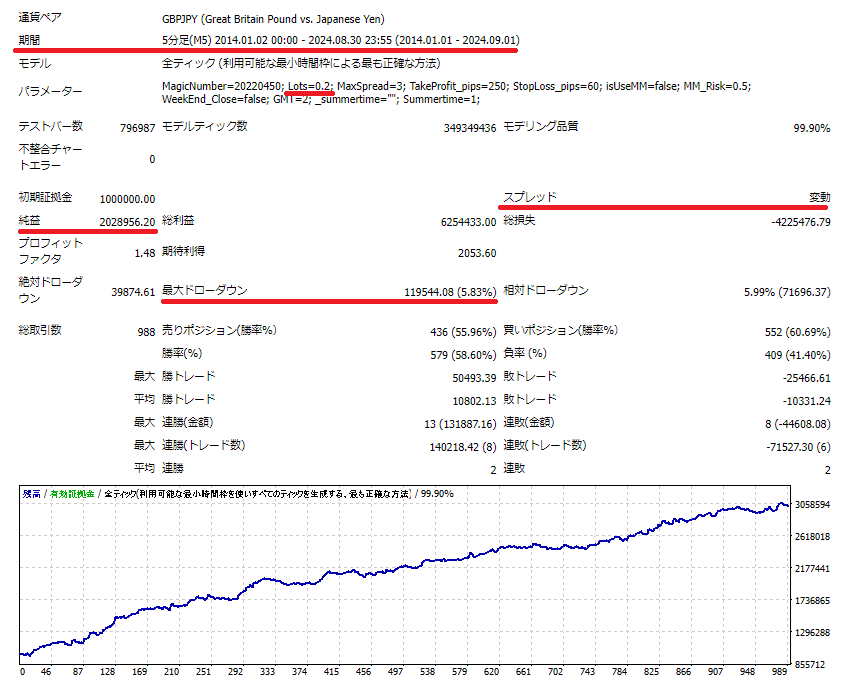The image size is (850, 685).
Task: Click the spread value '変動'
Action: 820,197
